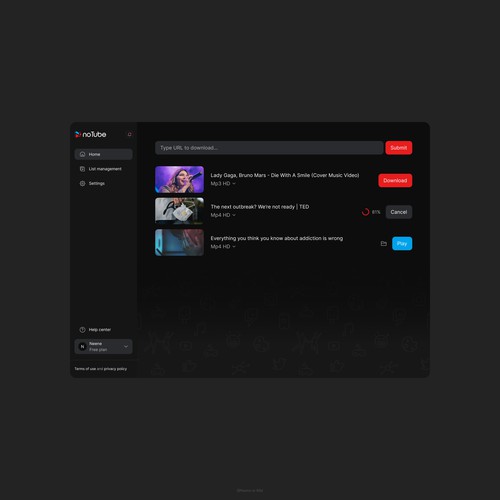Click the Home icon in sidebar

point(82,154)
